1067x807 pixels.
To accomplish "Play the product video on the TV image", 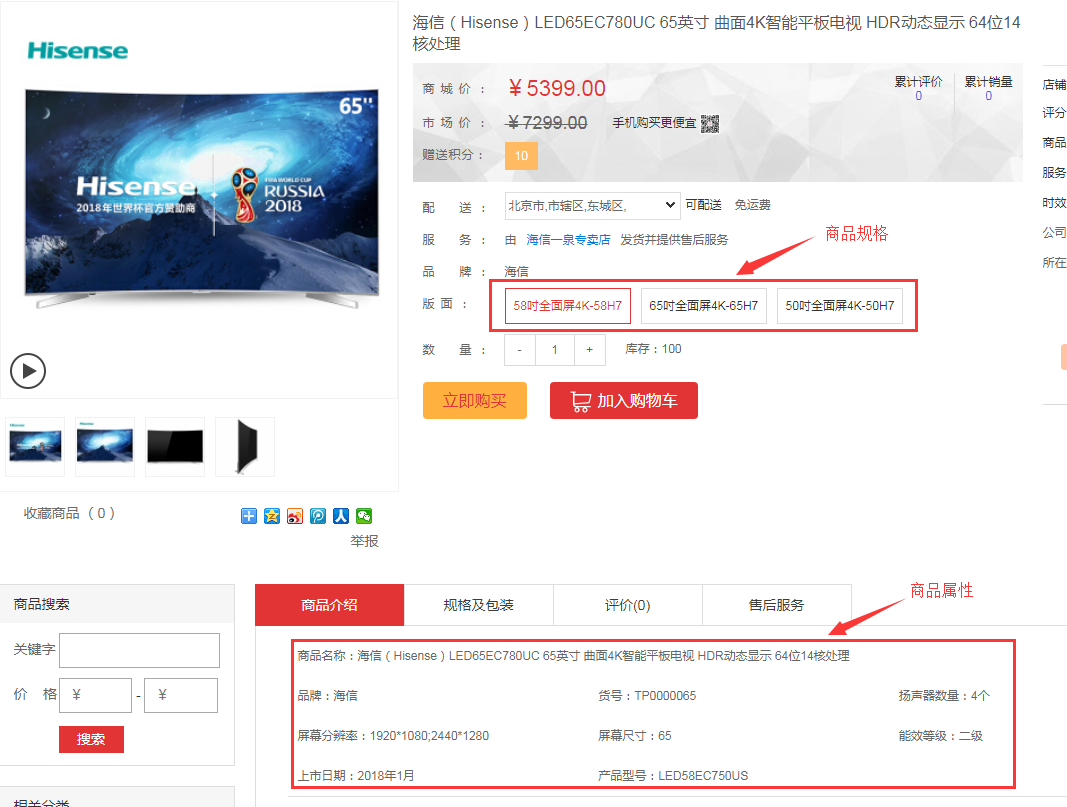I will [x=28, y=371].
